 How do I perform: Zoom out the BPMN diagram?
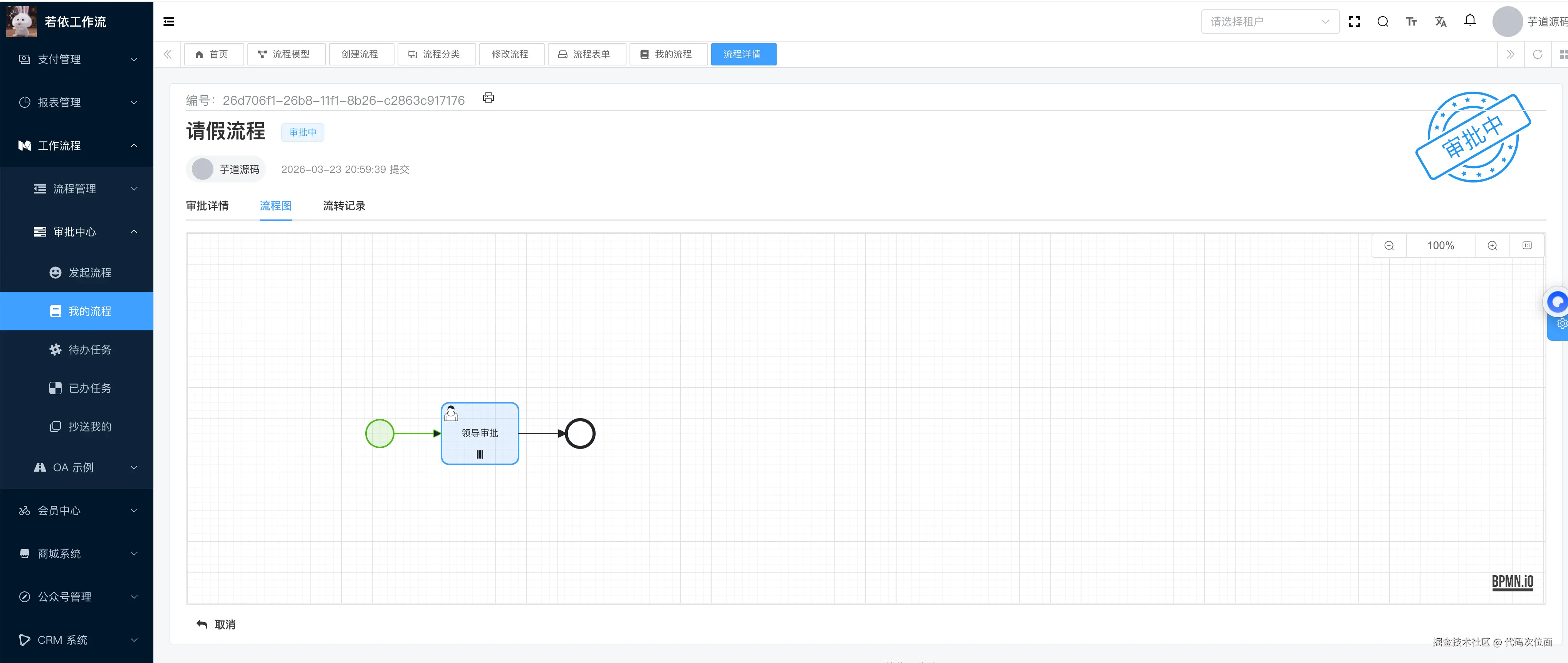(1389, 246)
